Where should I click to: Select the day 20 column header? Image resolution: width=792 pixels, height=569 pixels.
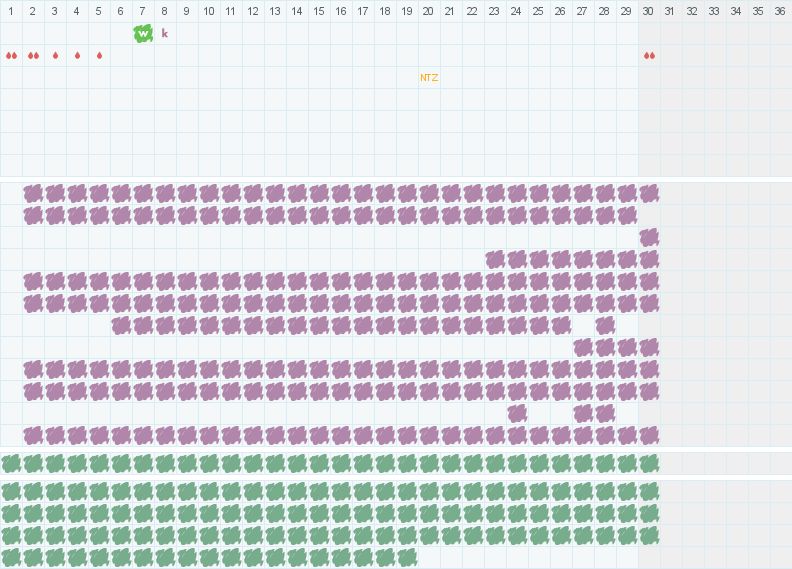coord(428,11)
